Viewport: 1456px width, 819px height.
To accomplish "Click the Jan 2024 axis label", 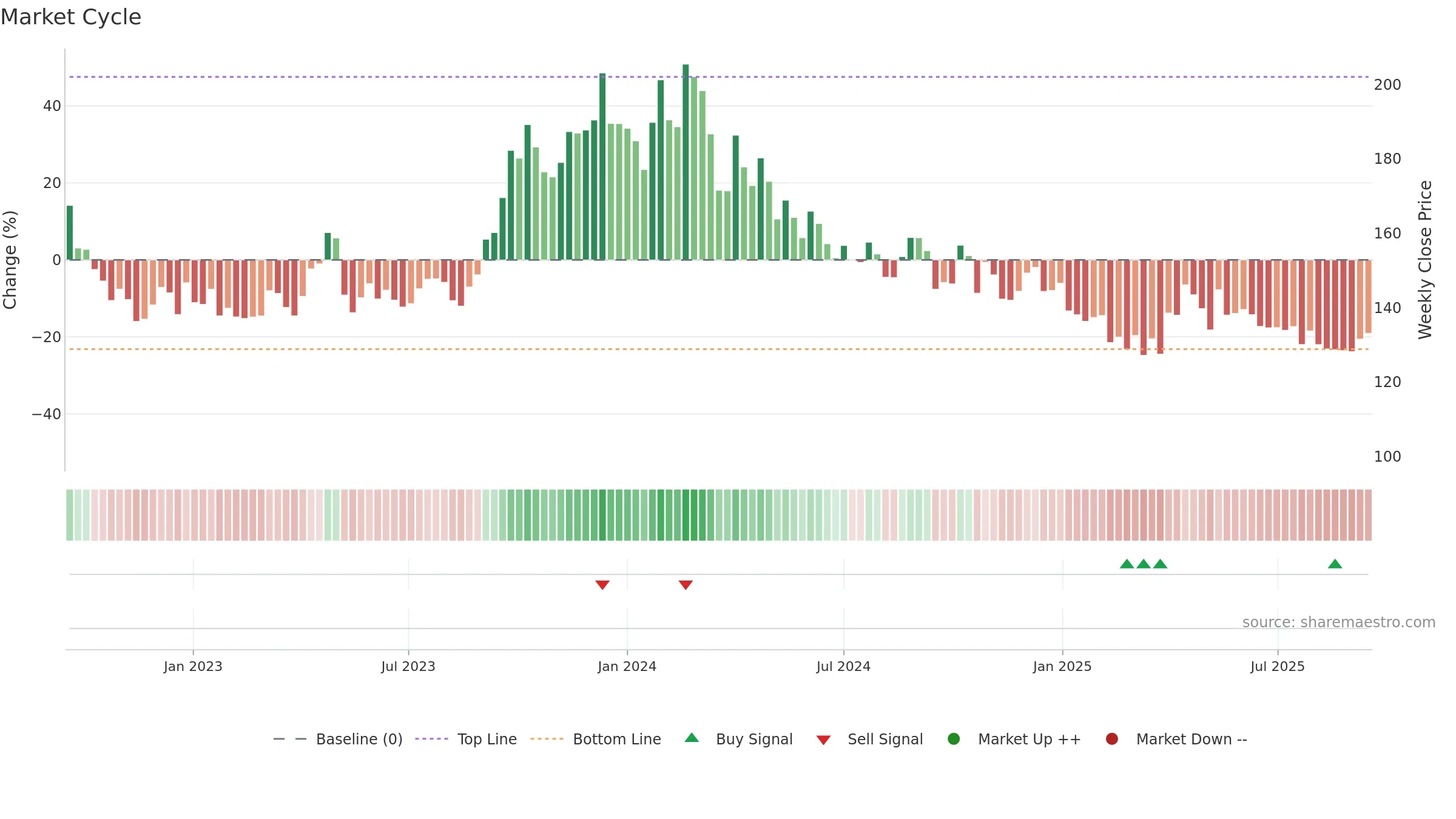I will click(x=627, y=666).
